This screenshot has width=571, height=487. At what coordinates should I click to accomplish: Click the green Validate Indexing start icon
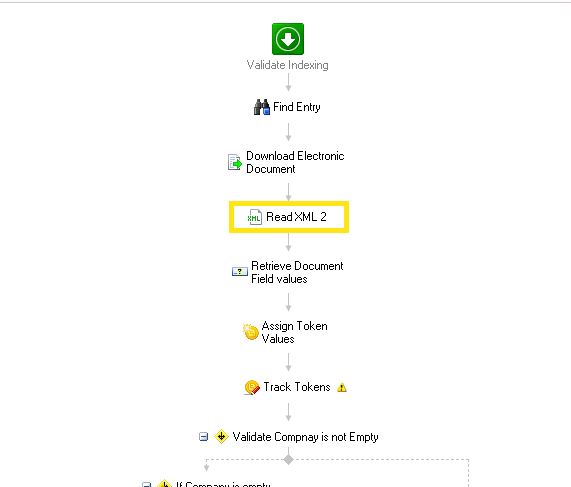pos(288,39)
